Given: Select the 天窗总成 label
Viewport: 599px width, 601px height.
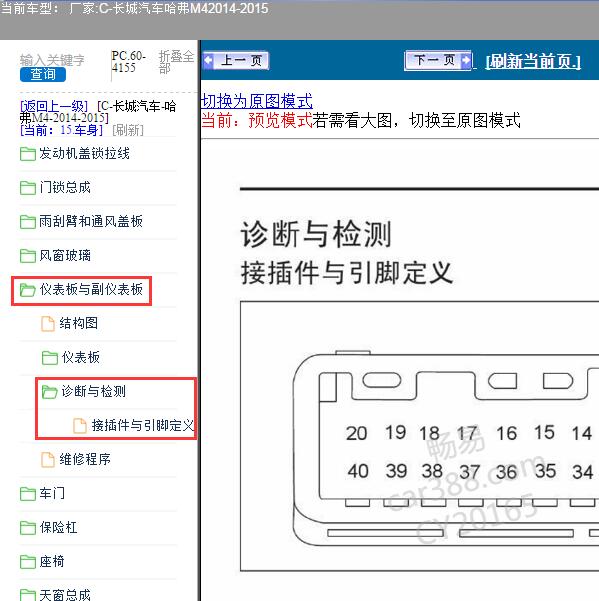Looking at the screenshot, I should pos(65,595).
